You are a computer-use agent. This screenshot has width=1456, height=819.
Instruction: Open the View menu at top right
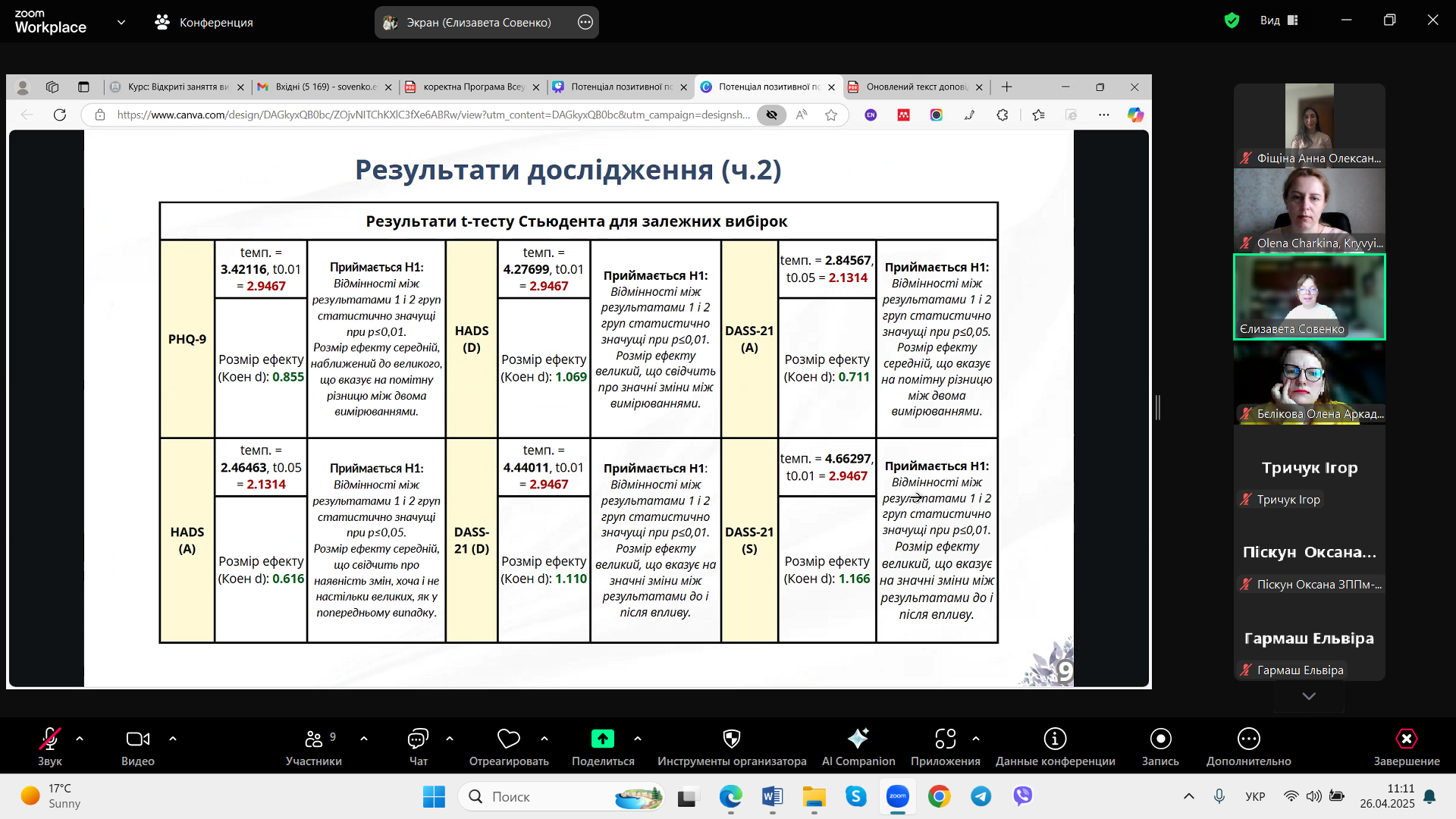tap(1279, 20)
